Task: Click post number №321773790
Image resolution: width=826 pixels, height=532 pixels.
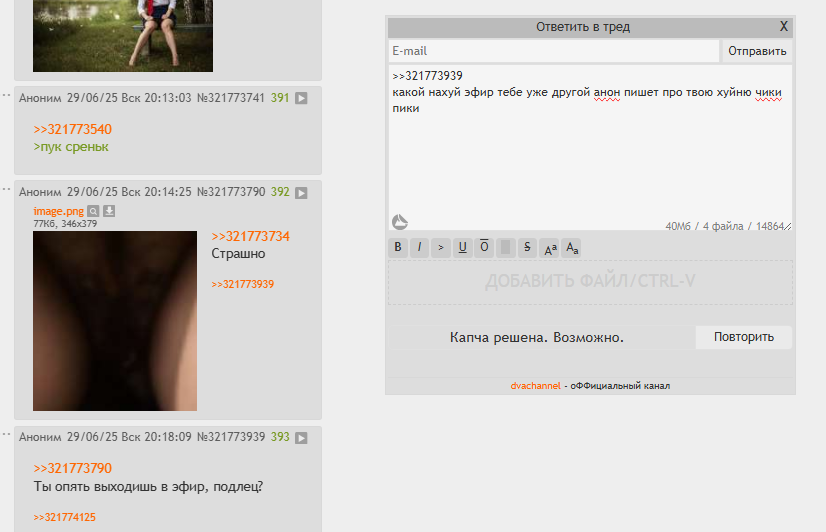Action: [231, 192]
